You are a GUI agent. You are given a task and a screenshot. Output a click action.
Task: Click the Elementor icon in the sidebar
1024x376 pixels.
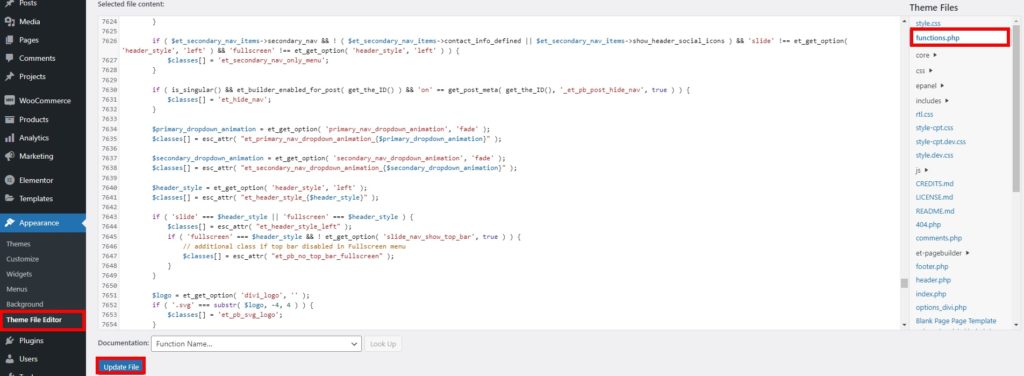click(x=9, y=180)
